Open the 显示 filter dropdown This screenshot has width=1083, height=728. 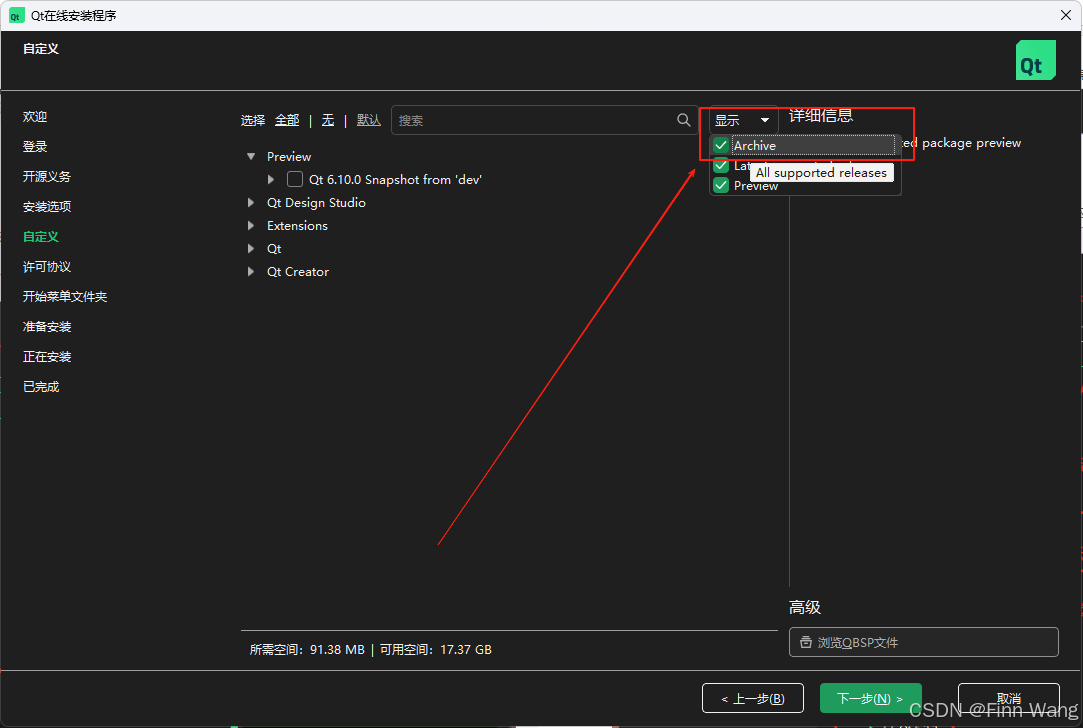click(x=742, y=120)
